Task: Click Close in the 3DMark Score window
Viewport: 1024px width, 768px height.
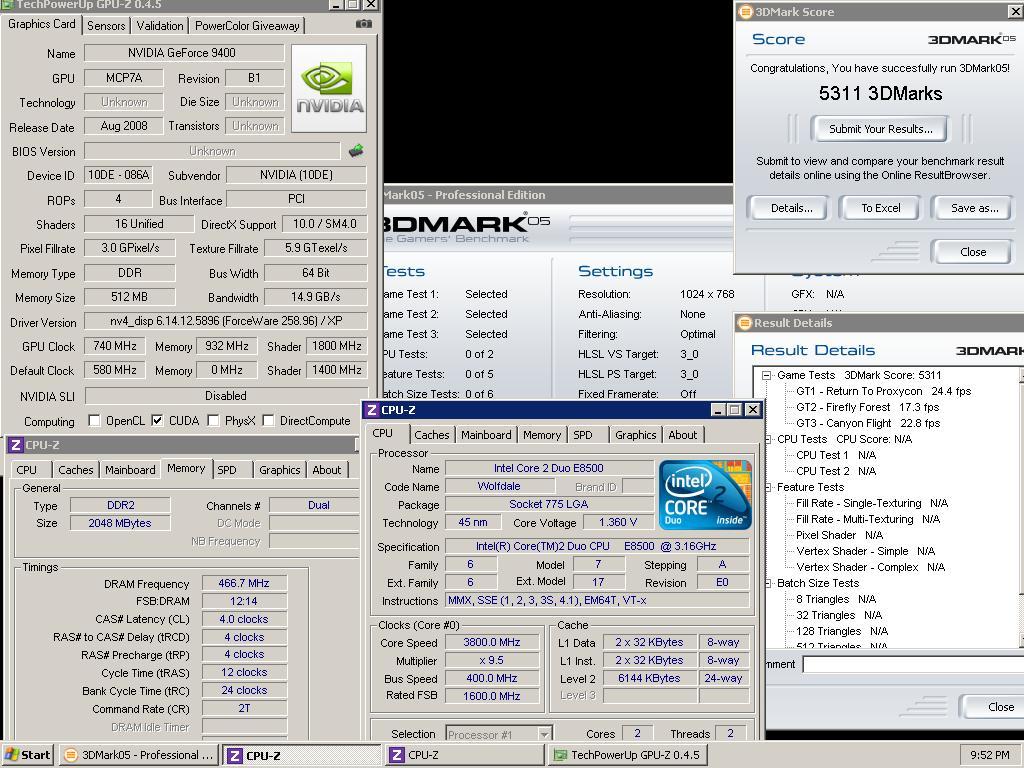Action: (x=973, y=252)
